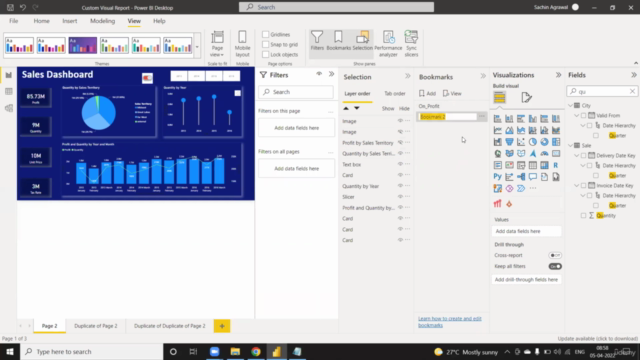Open the Home ribbon tab
The height and width of the screenshot is (360, 640).
[x=41, y=21]
